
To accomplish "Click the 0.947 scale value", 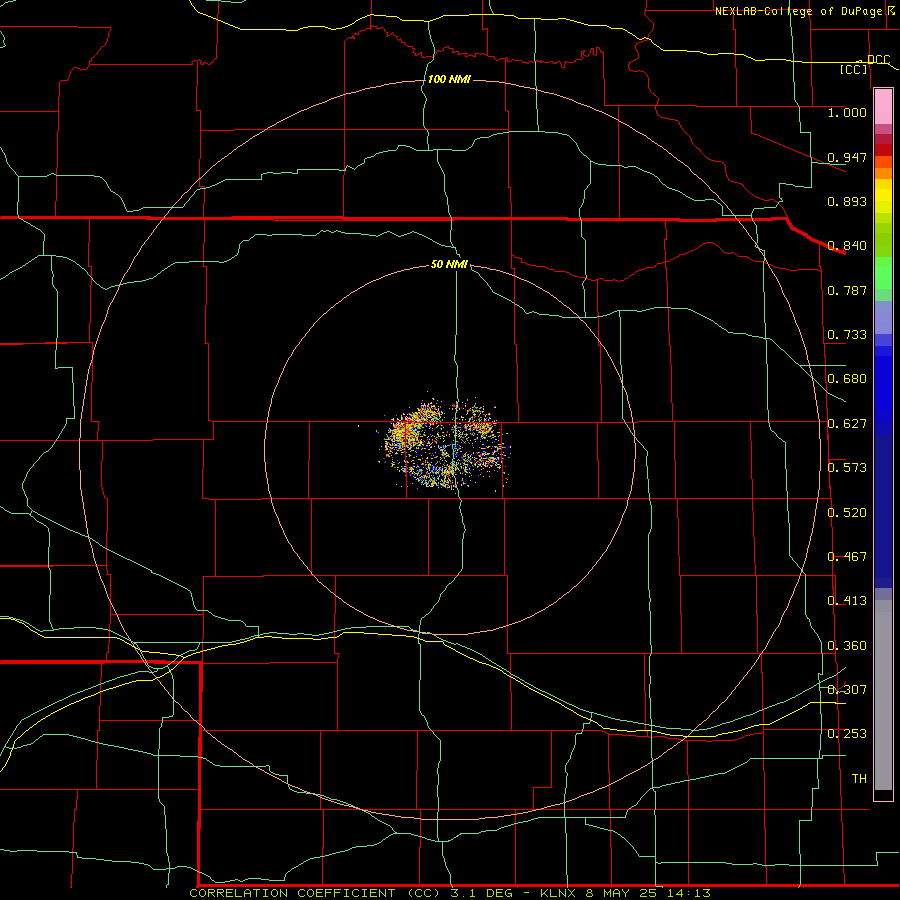I will coord(847,157).
